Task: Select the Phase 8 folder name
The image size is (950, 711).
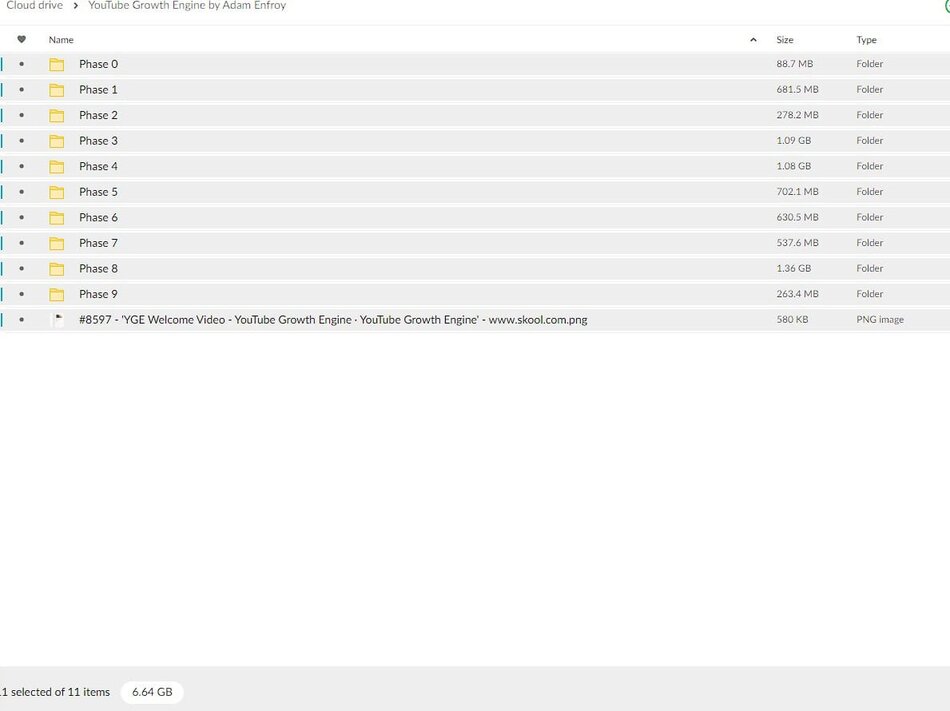Action: coord(98,268)
